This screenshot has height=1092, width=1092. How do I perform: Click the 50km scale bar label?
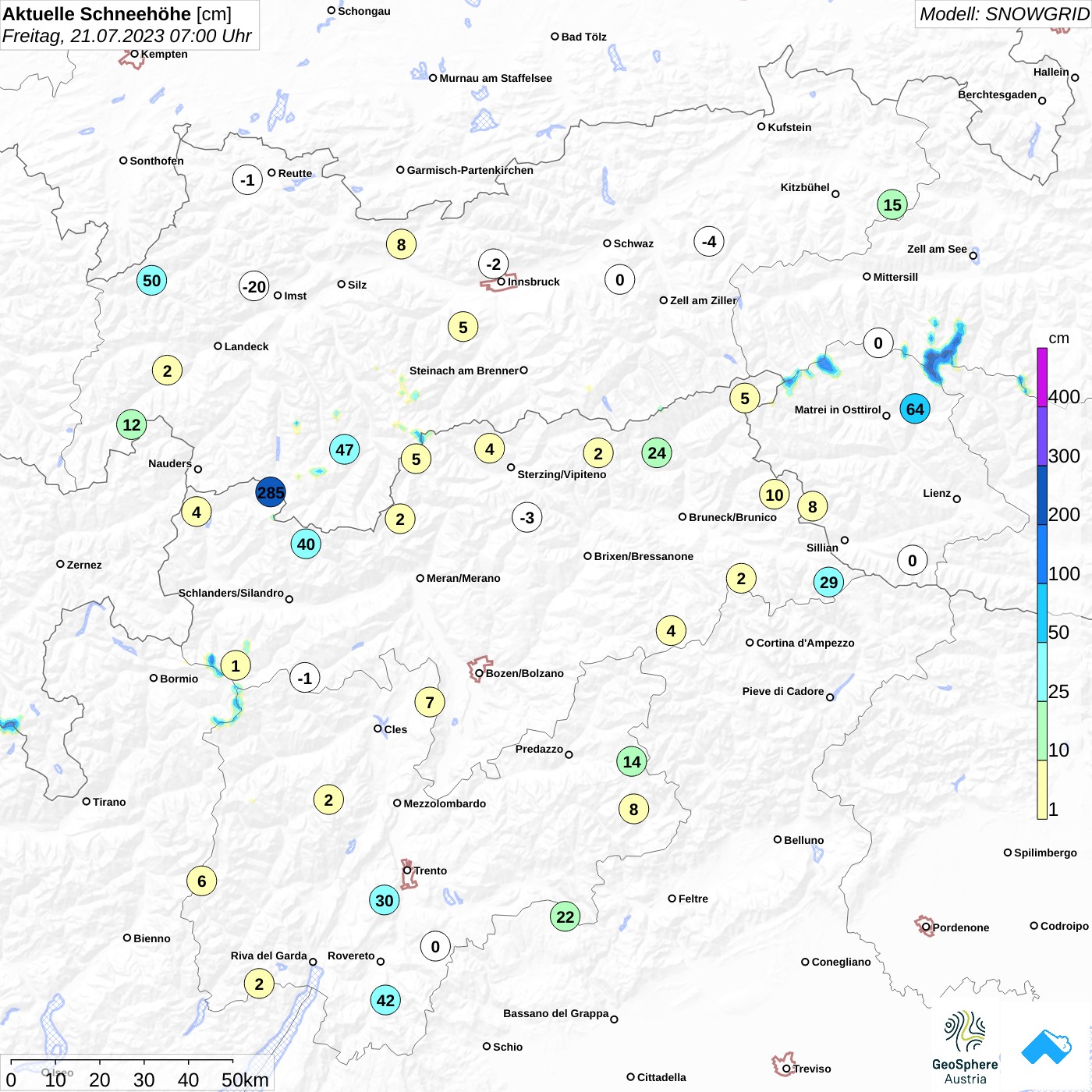pos(245,1080)
